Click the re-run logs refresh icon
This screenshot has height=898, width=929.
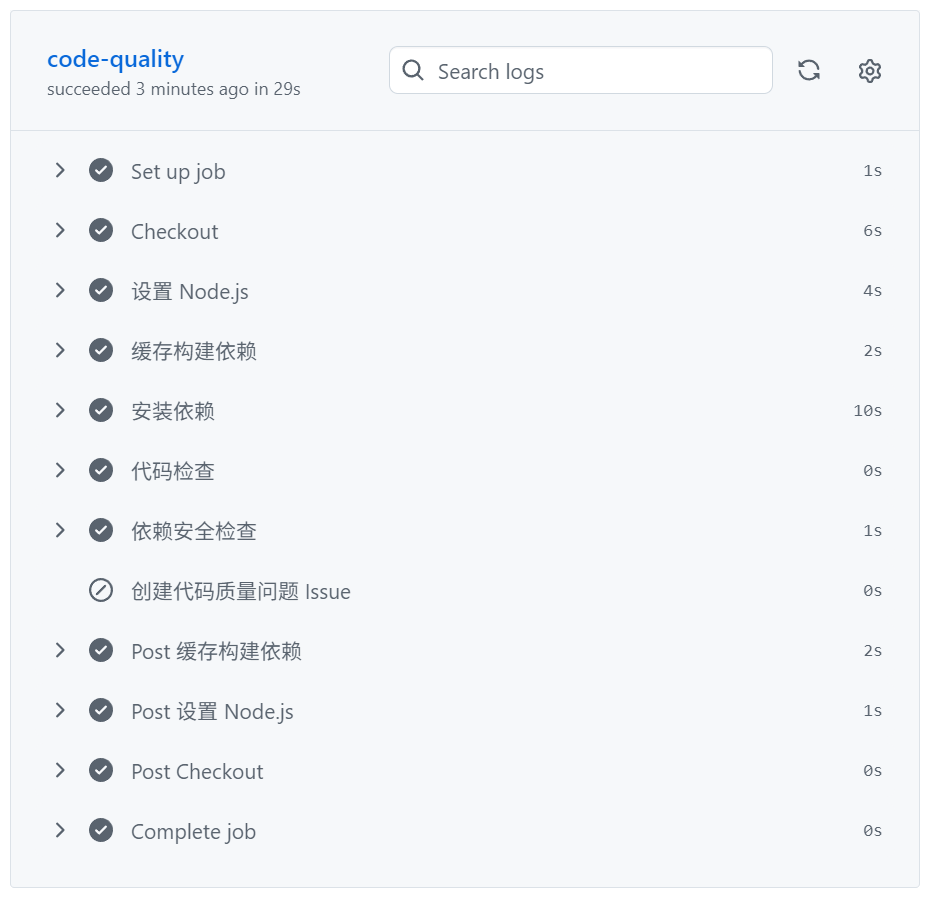(x=809, y=70)
